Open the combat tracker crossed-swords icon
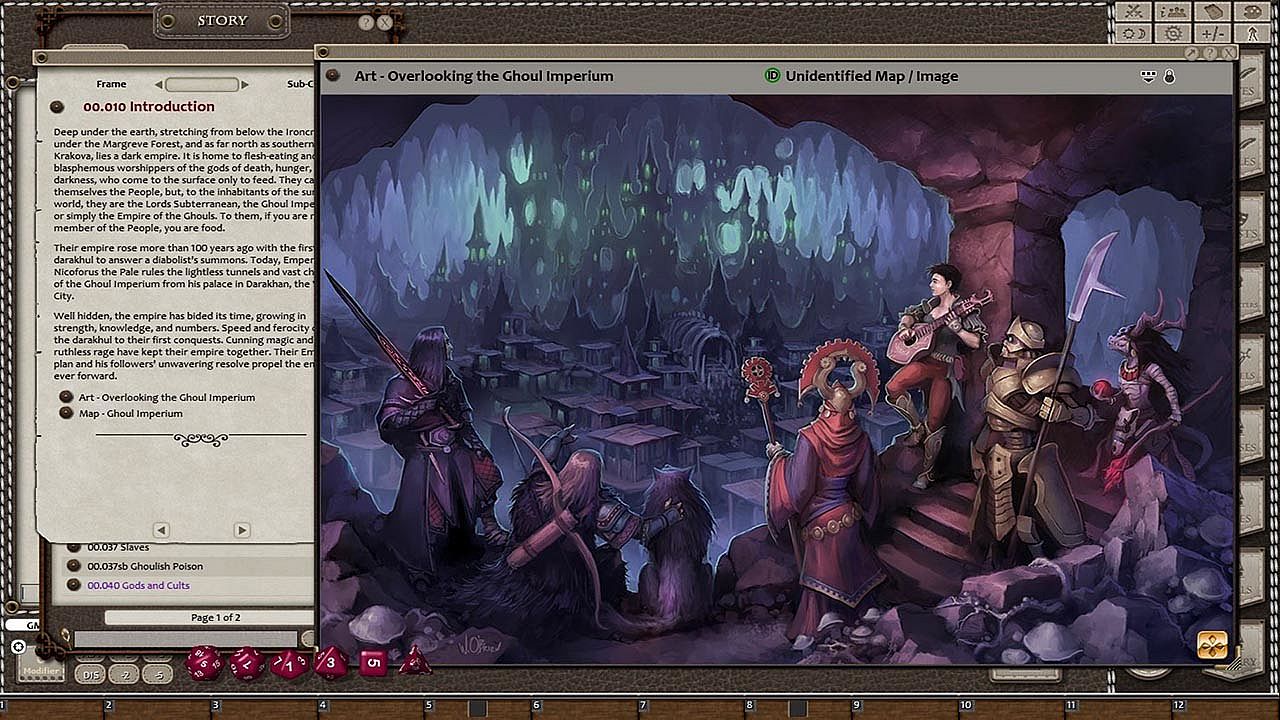 tap(1133, 12)
